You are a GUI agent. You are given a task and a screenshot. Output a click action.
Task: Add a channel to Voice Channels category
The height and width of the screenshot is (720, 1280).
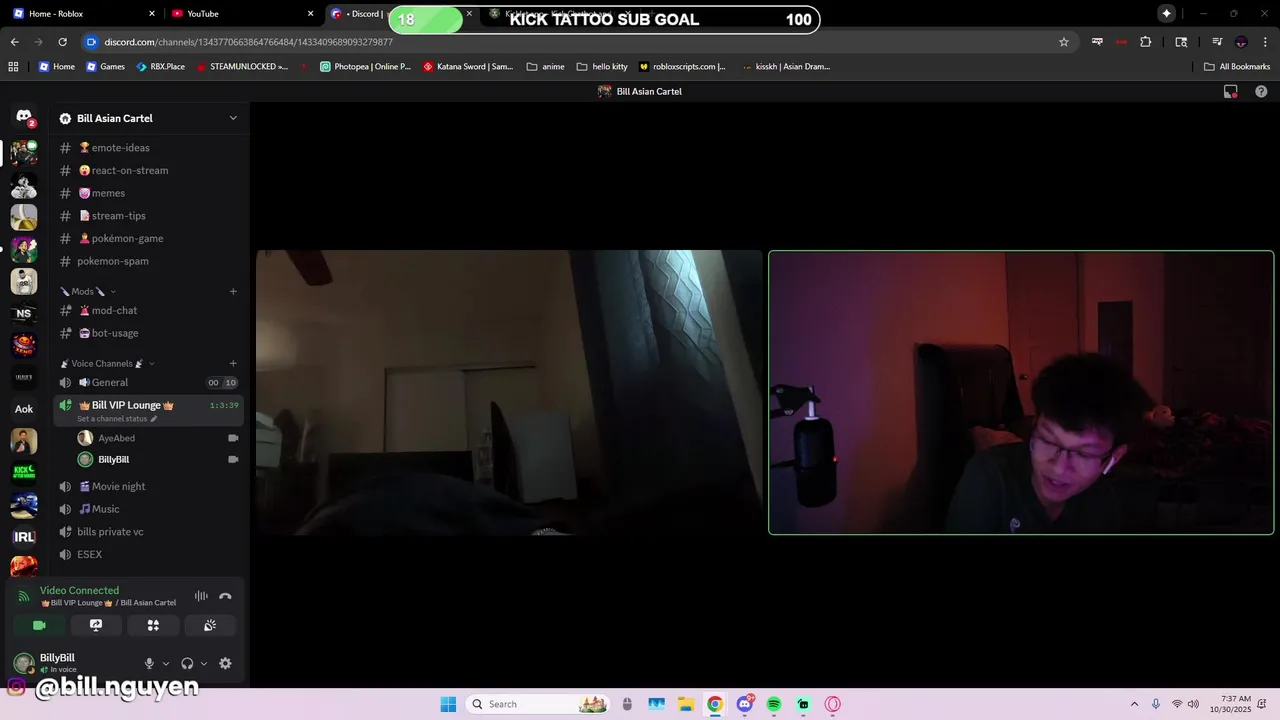[233, 363]
